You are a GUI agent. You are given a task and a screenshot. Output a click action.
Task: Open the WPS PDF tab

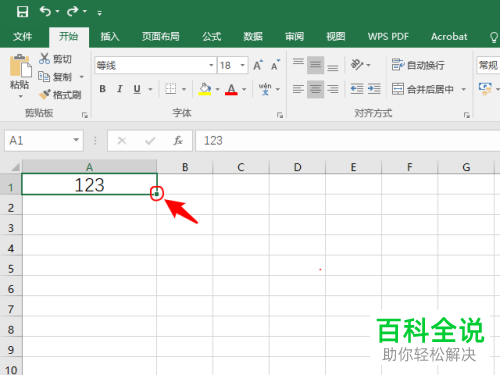pos(388,36)
